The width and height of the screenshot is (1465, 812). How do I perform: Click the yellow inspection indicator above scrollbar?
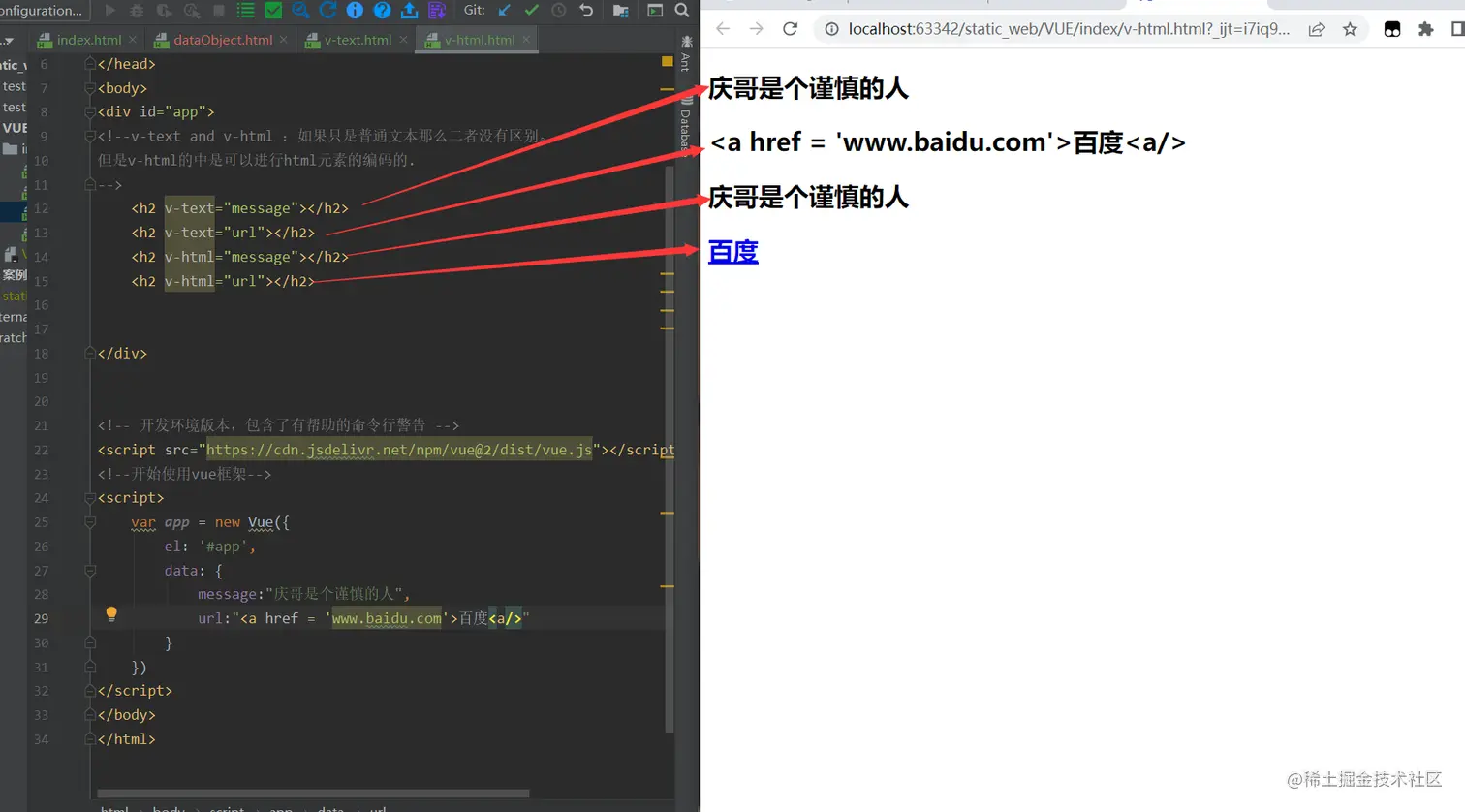667,62
